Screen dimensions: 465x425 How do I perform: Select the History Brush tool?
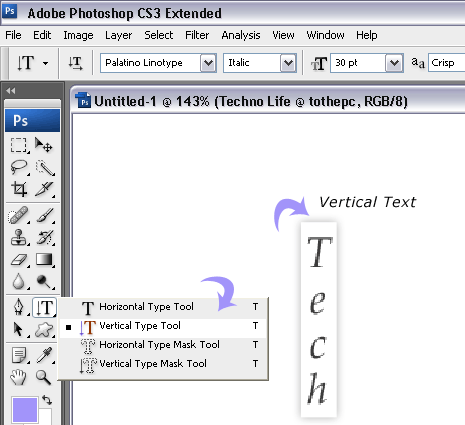45,237
